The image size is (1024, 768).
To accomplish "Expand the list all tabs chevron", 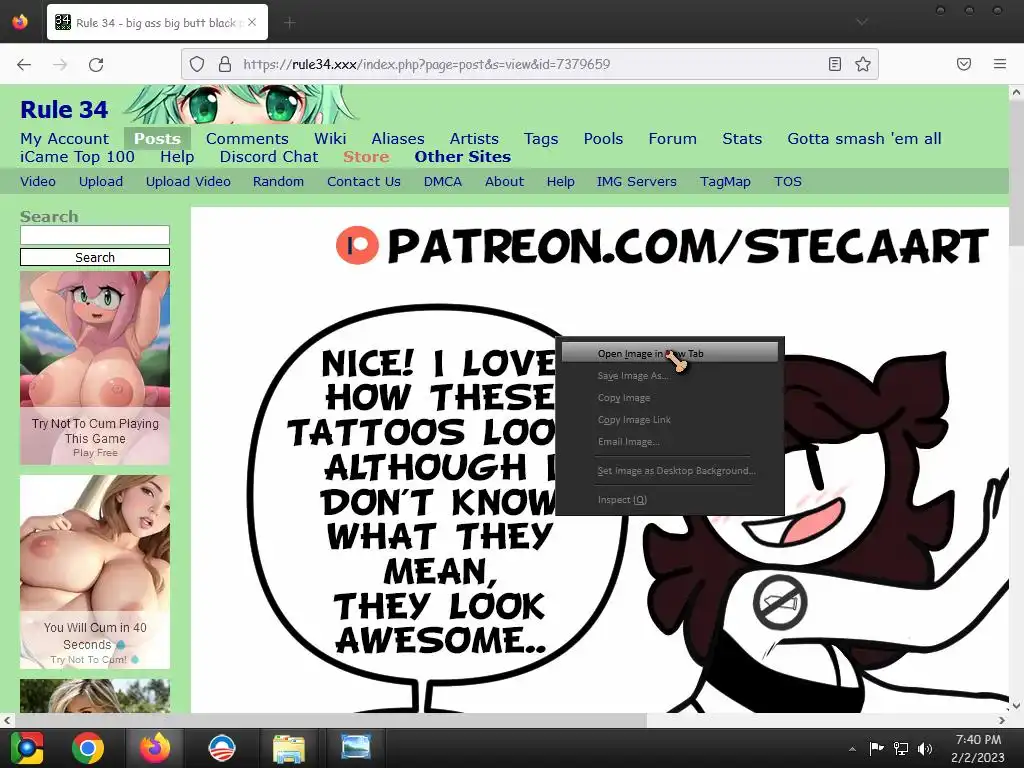I will (862, 22).
